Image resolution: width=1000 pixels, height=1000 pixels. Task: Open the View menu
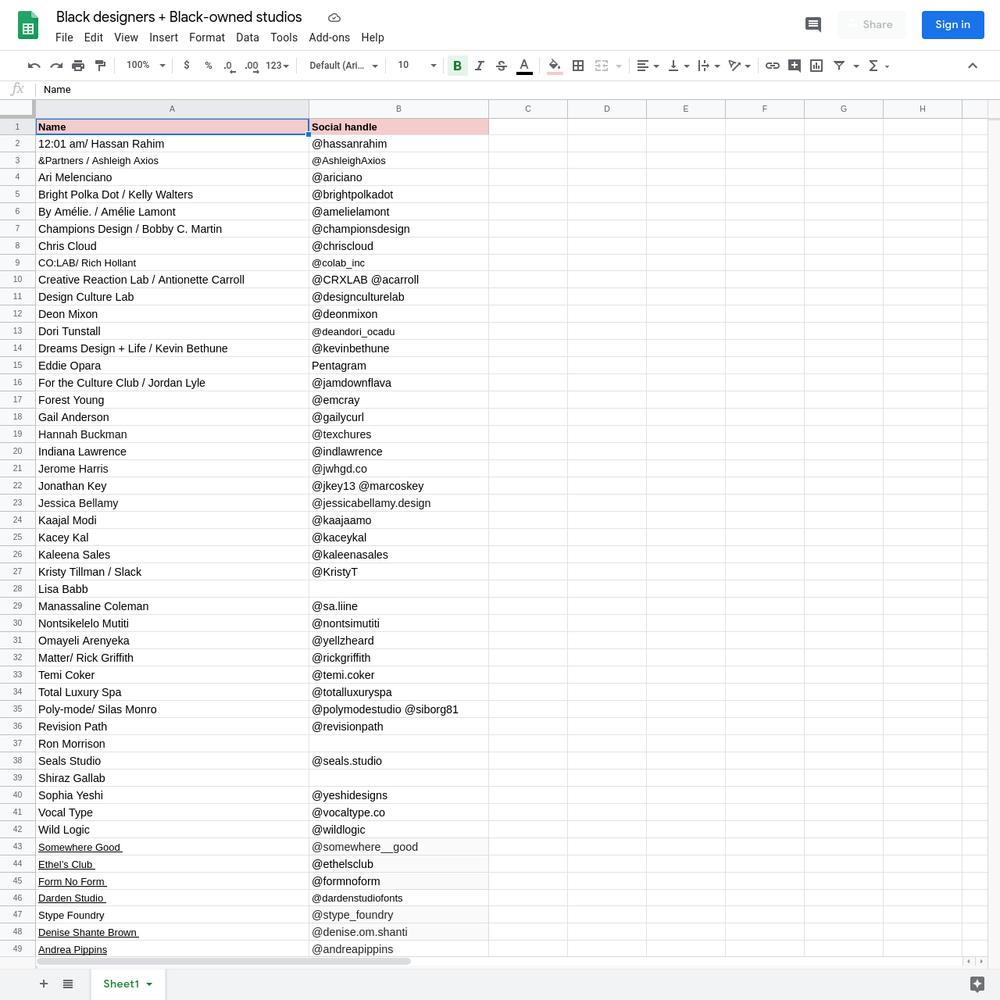coord(126,38)
